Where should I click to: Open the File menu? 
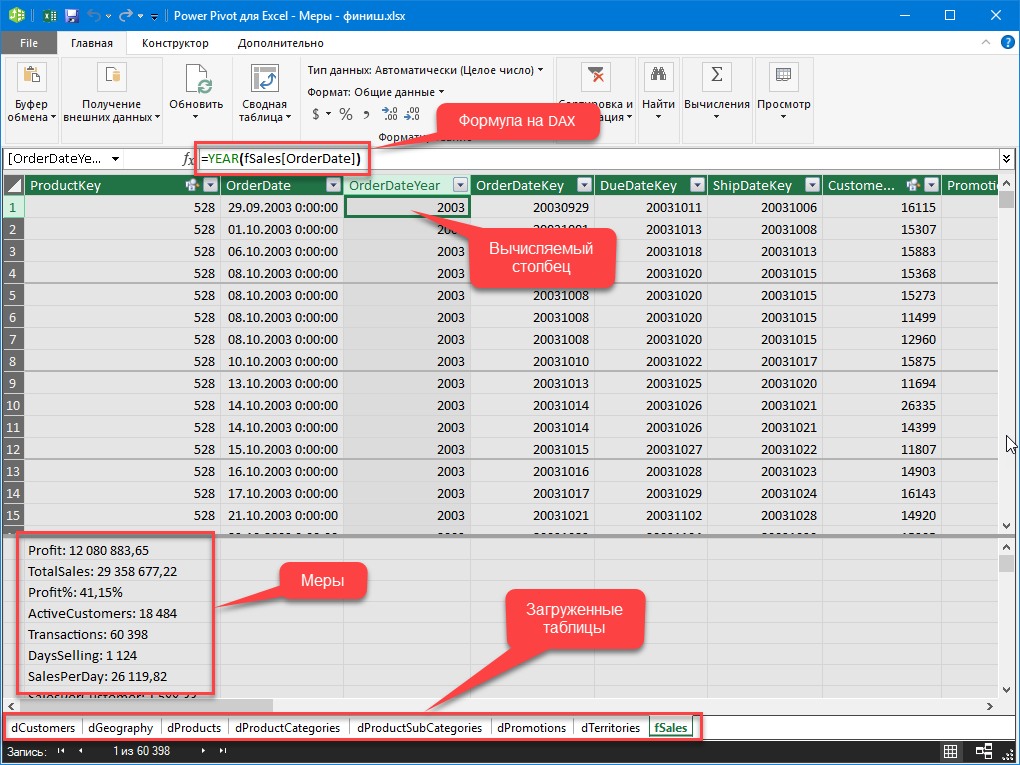[x=29, y=43]
